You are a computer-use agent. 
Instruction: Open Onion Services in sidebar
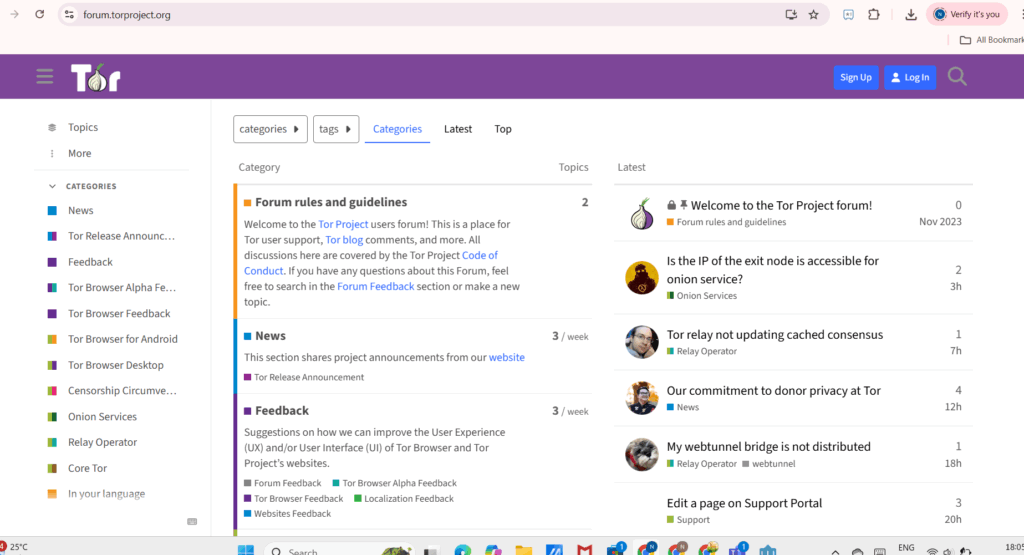(103, 417)
